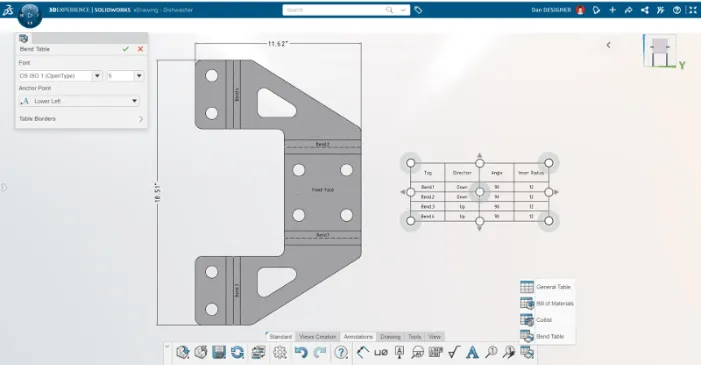Click the Redo arrow icon
701x365 pixels.
point(319,352)
